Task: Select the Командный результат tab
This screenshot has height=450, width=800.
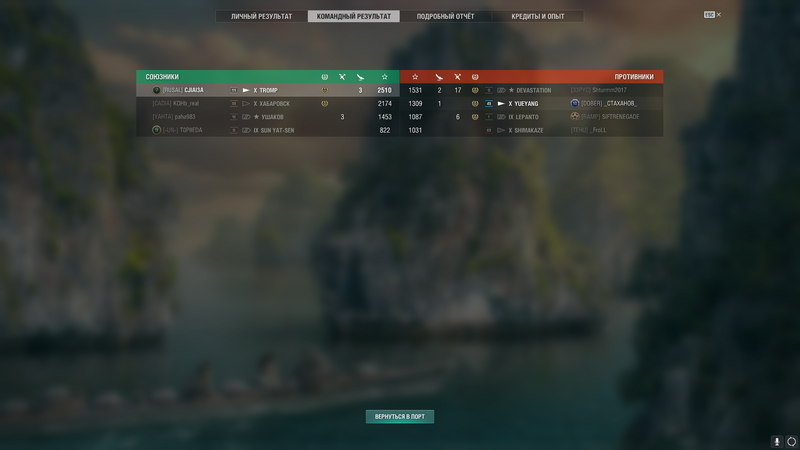Action: point(354,16)
